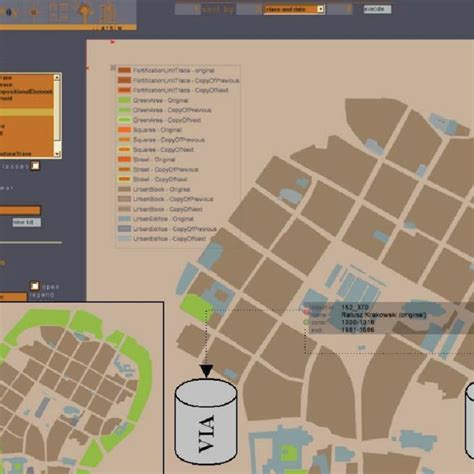
Task: Click the red dot beside Ratusz Krakowski
Action: coord(306,312)
